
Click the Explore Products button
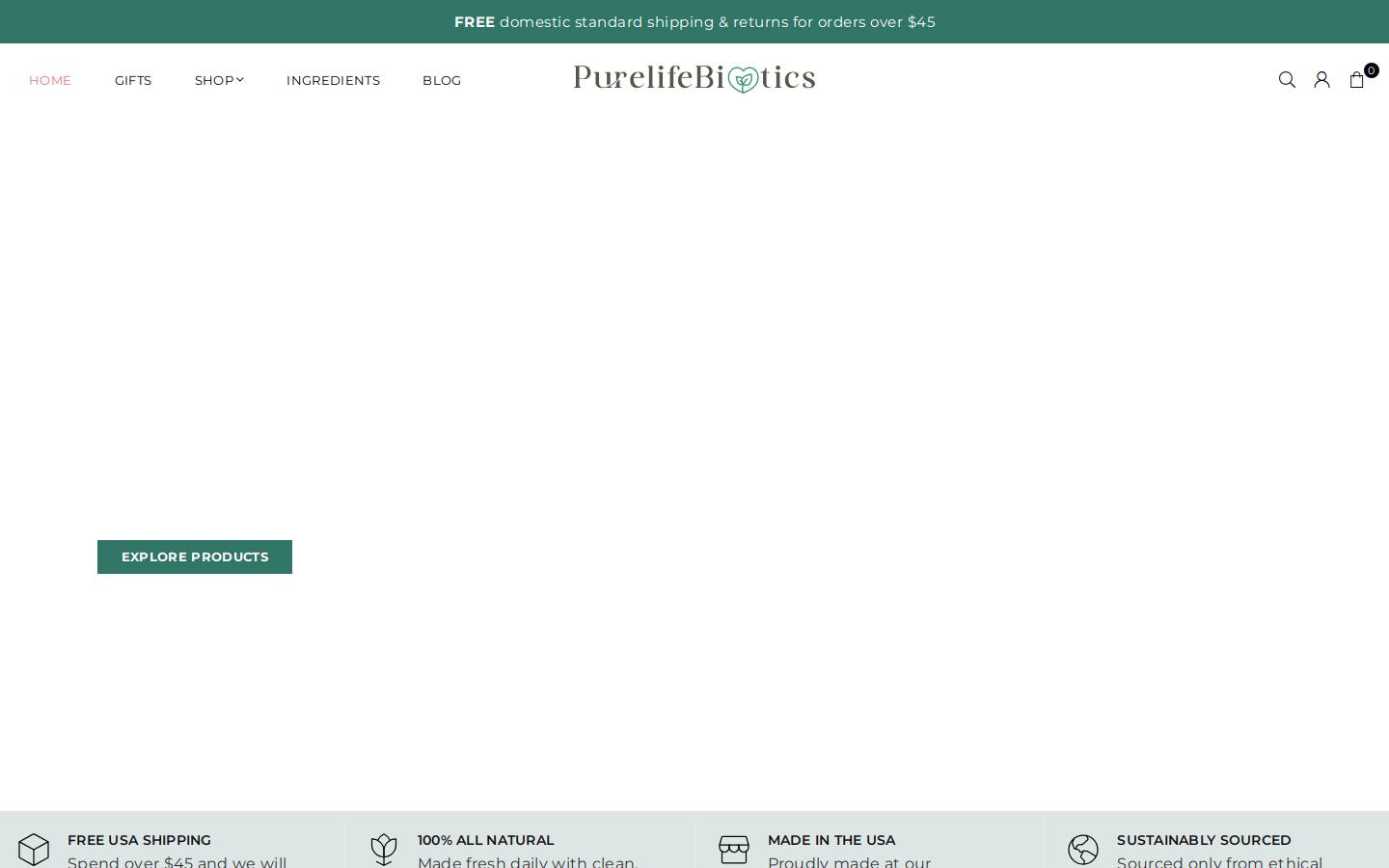(x=195, y=556)
